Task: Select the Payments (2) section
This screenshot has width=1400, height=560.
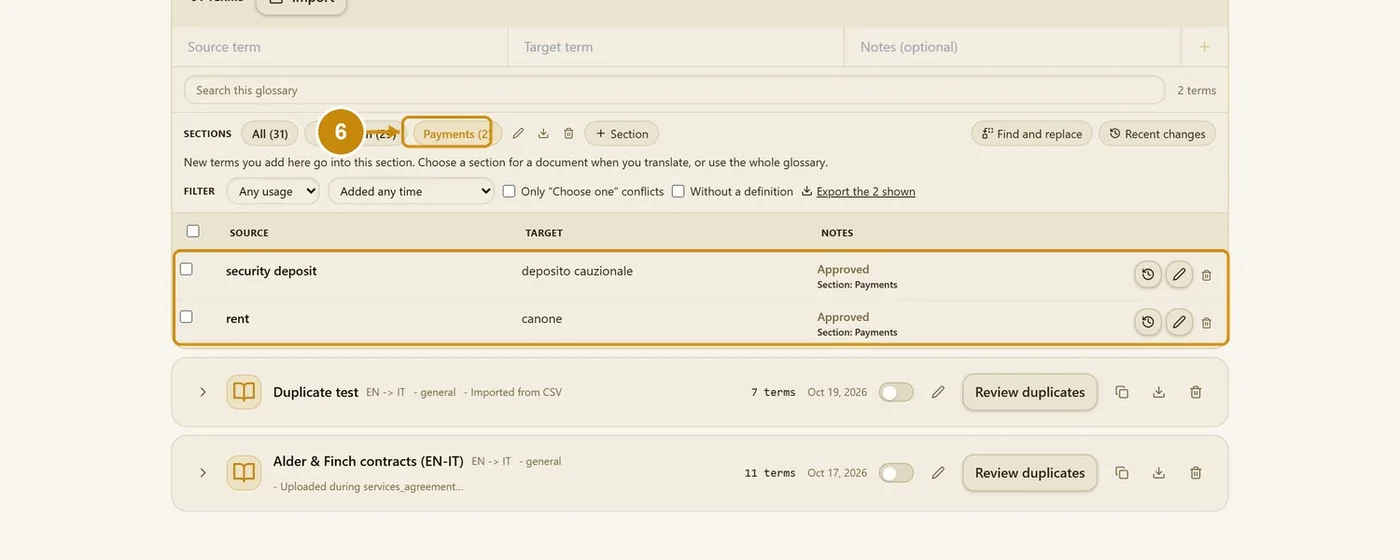Action: [457, 134]
